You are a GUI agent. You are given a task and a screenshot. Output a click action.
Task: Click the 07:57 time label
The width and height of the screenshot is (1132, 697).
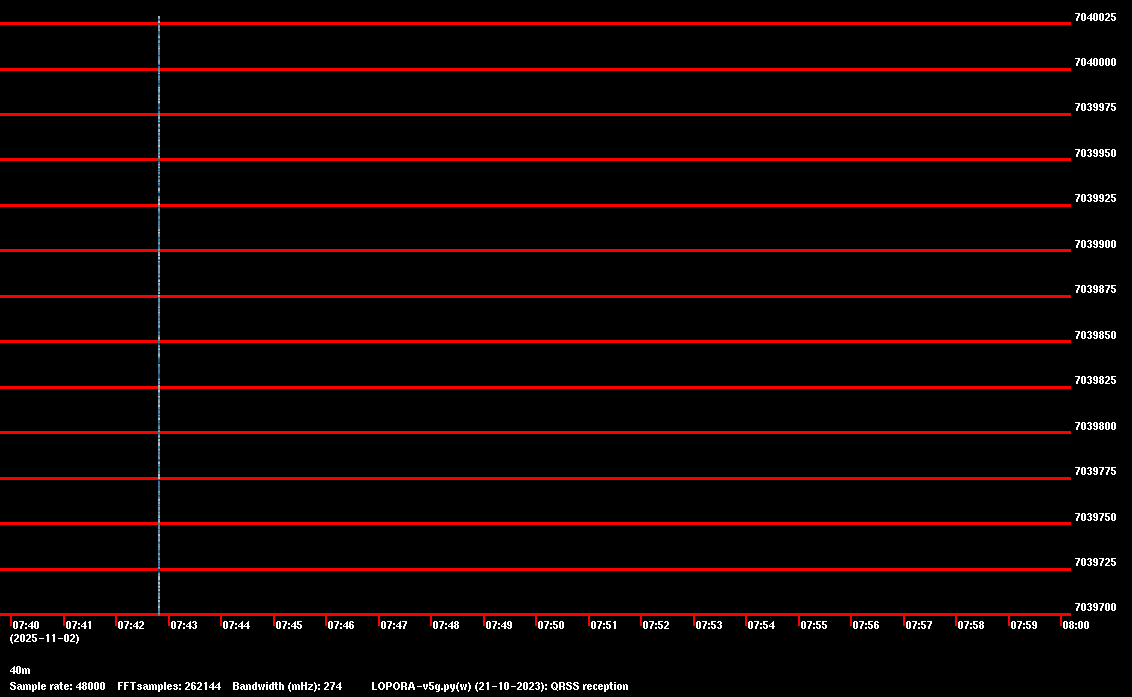pyautogui.click(x=918, y=625)
